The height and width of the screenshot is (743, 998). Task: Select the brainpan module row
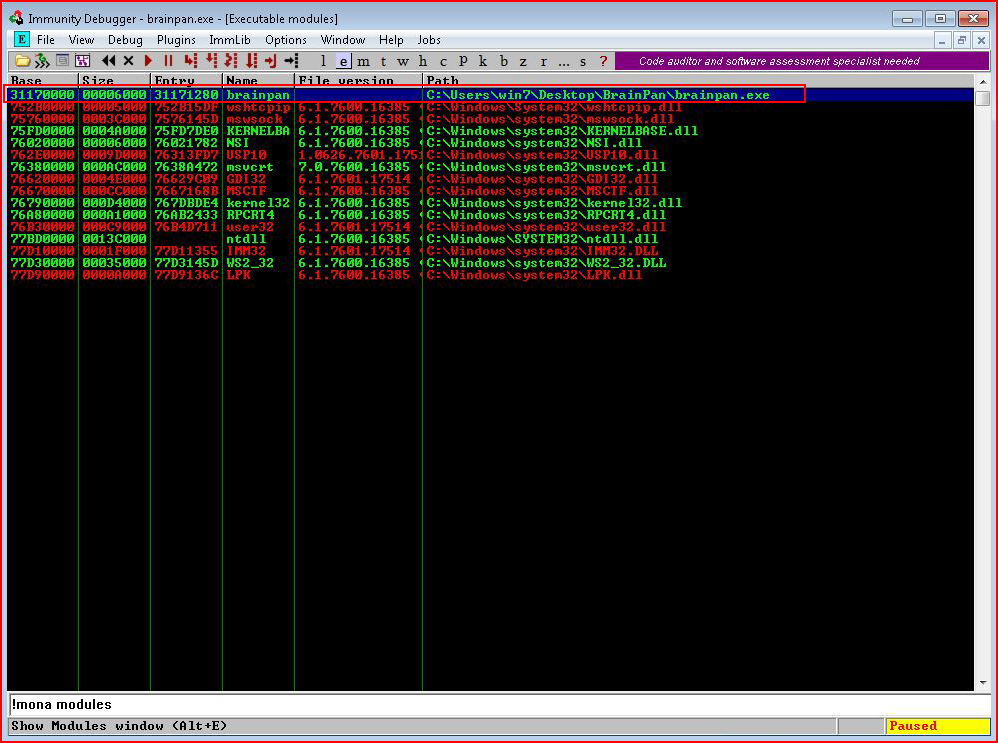pos(491,95)
